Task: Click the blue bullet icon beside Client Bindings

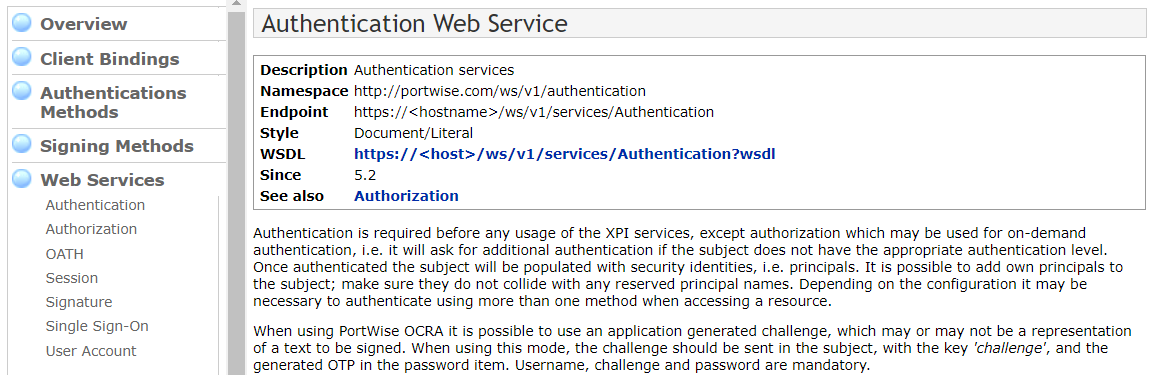Action: 23,57
